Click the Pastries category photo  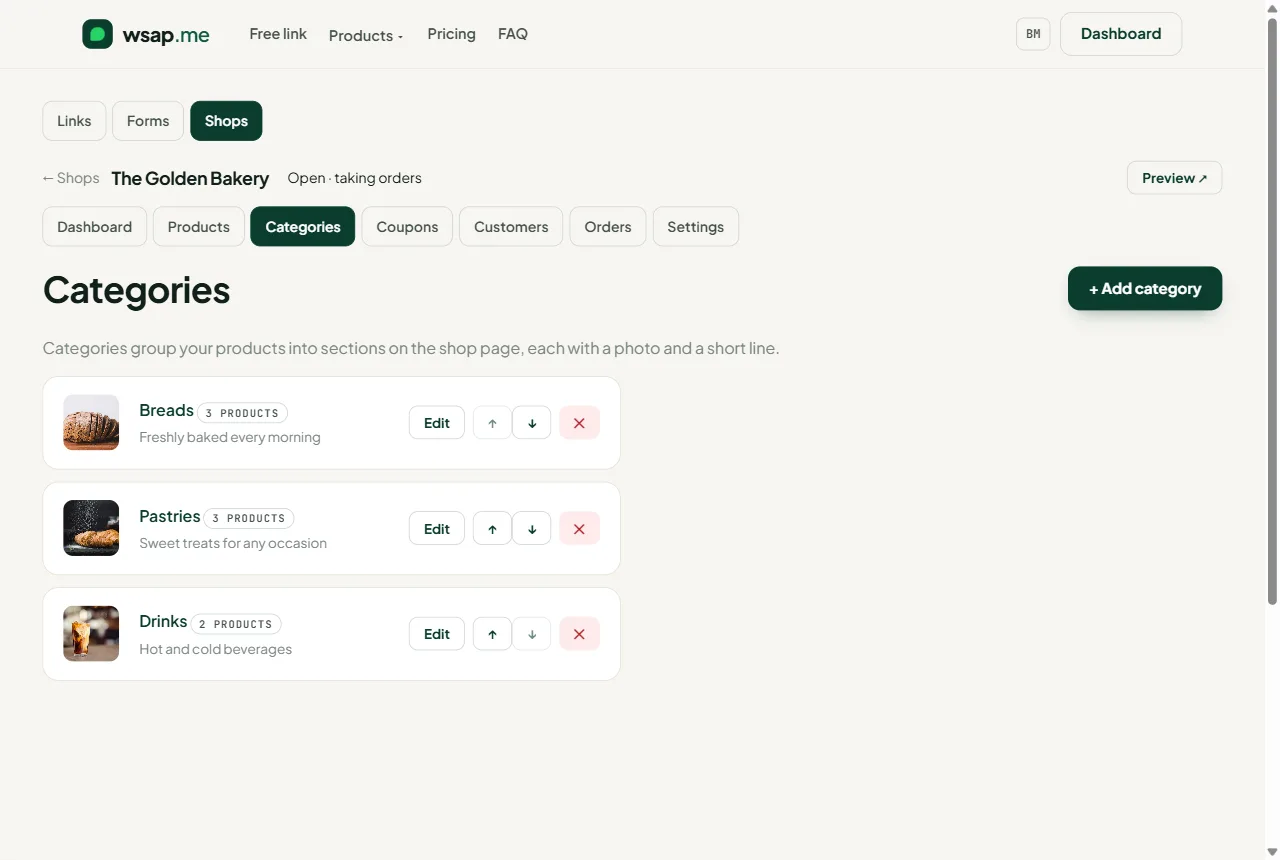coord(91,528)
